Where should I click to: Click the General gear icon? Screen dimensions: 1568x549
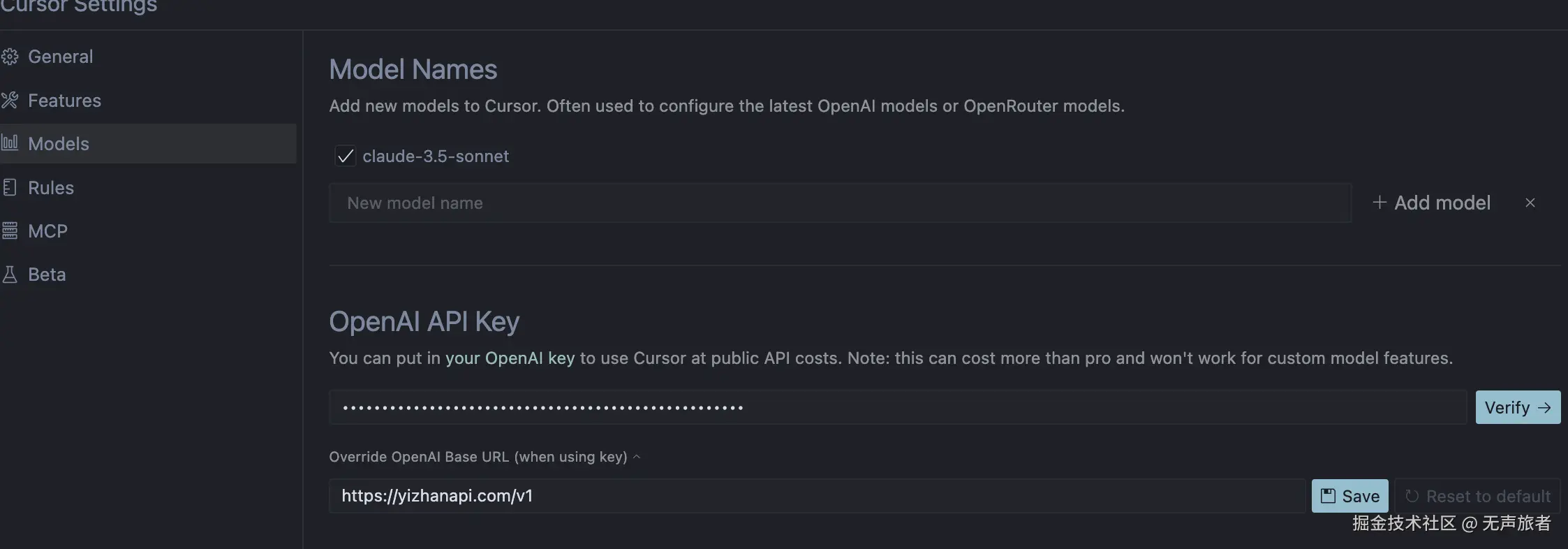[x=10, y=57]
